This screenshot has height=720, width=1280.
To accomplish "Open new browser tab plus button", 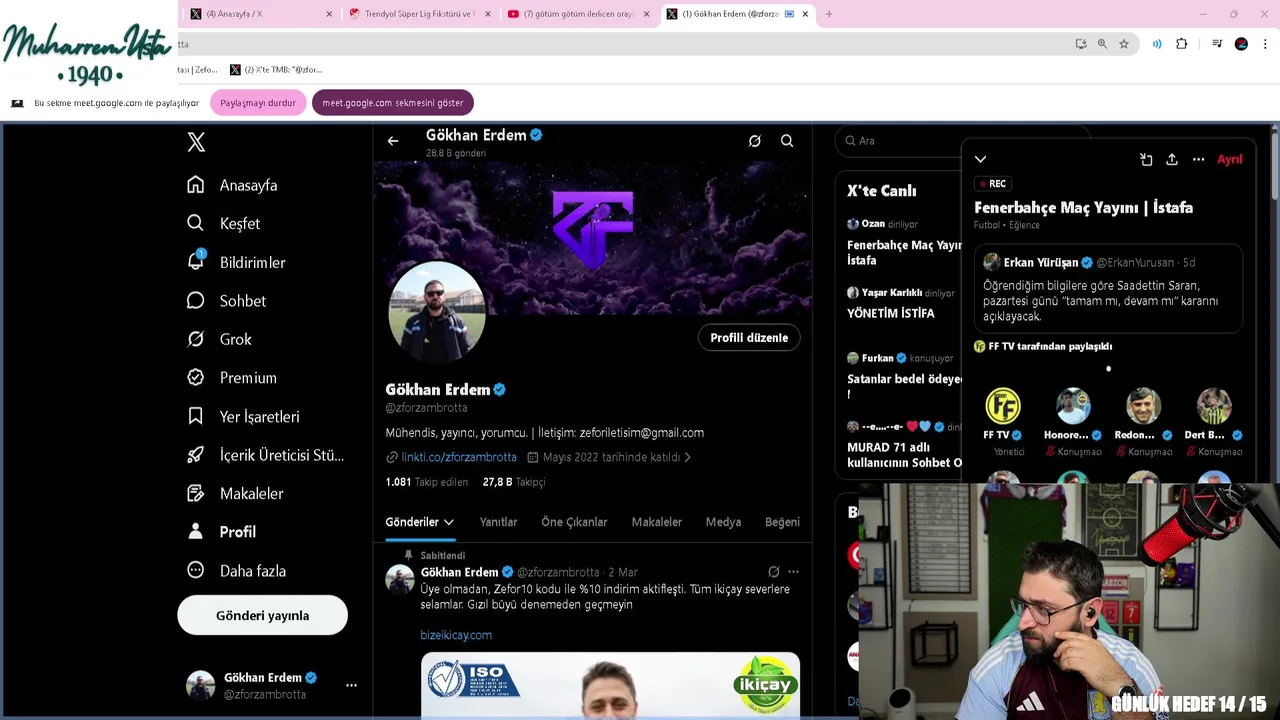I will coord(828,14).
